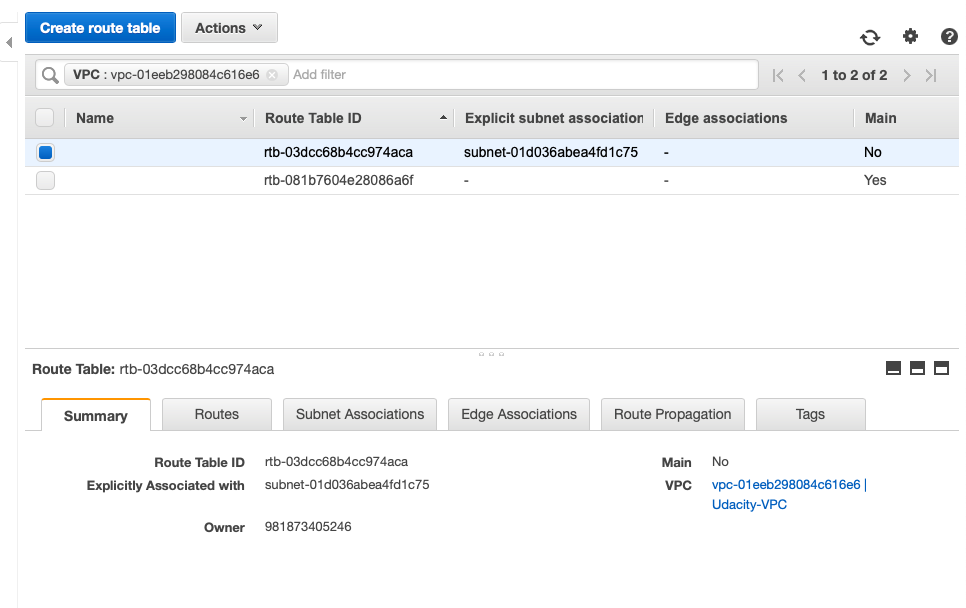Toggle the select-all header checkbox
Screen dimensions: 966x608
[45, 118]
